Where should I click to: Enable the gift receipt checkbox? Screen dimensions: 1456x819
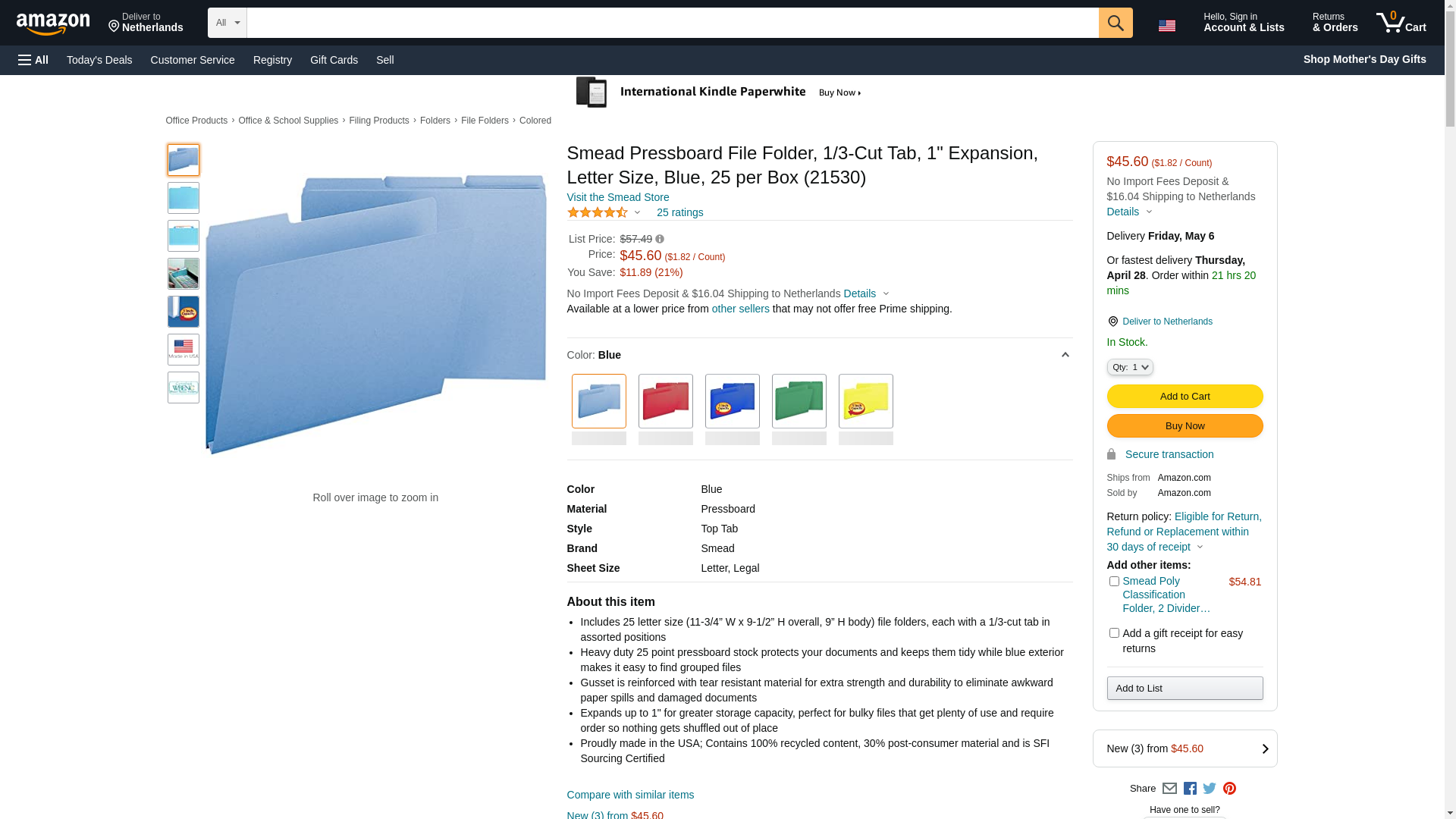pyautogui.click(x=1114, y=633)
